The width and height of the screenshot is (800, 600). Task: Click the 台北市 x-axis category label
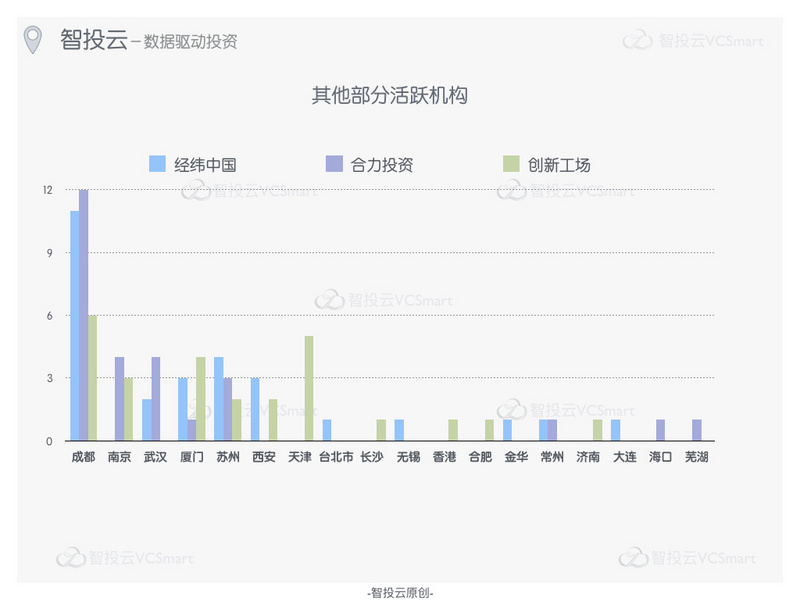coord(336,457)
